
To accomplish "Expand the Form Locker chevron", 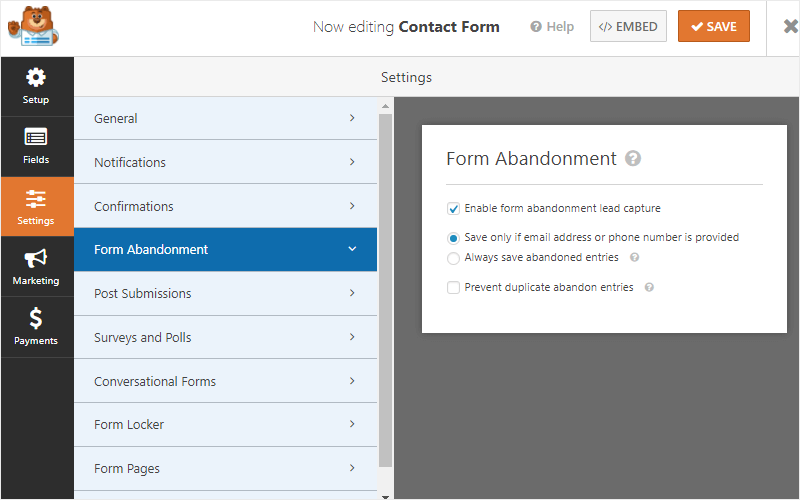I will (x=352, y=424).
